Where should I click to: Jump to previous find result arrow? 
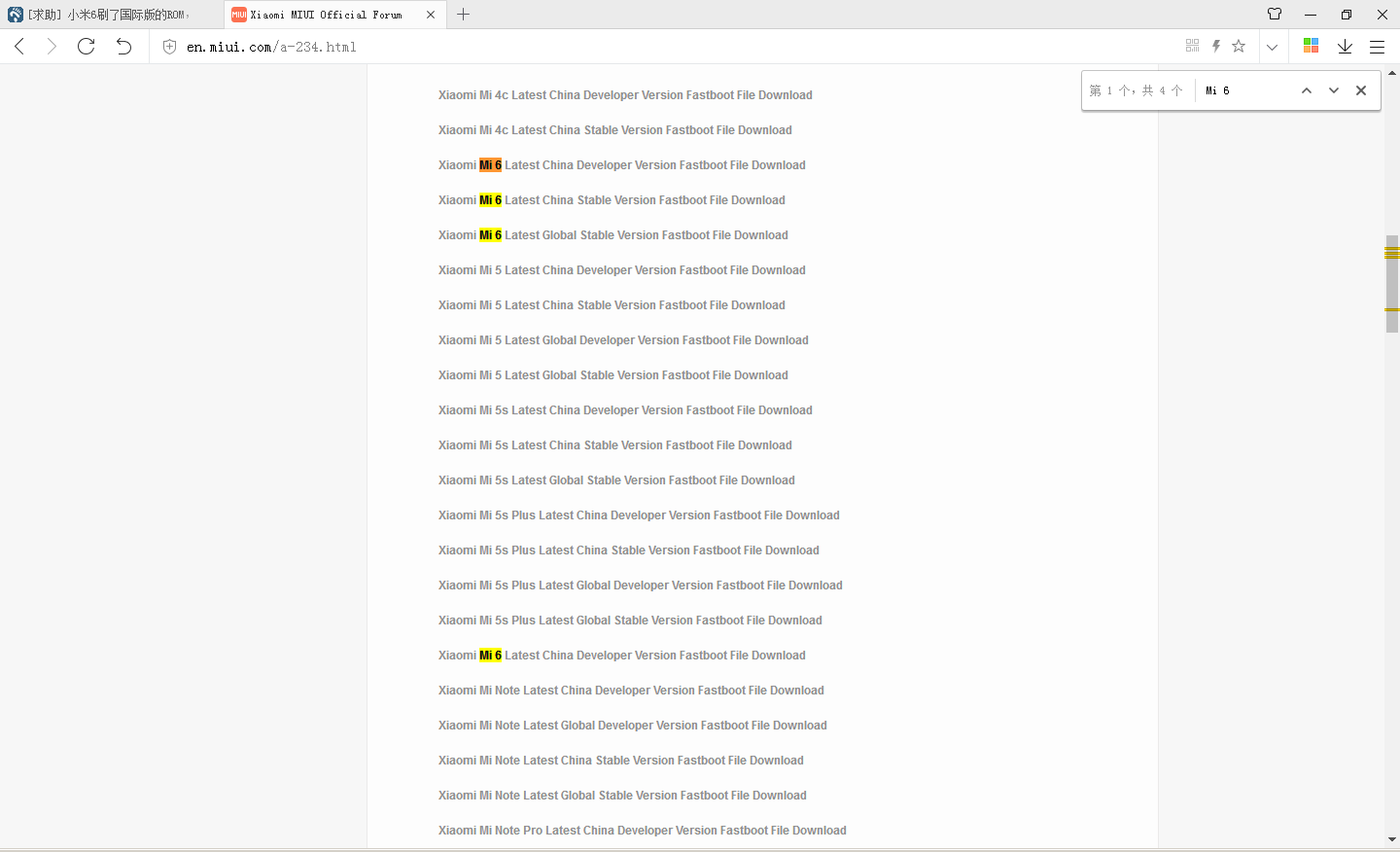(x=1307, y=90)
